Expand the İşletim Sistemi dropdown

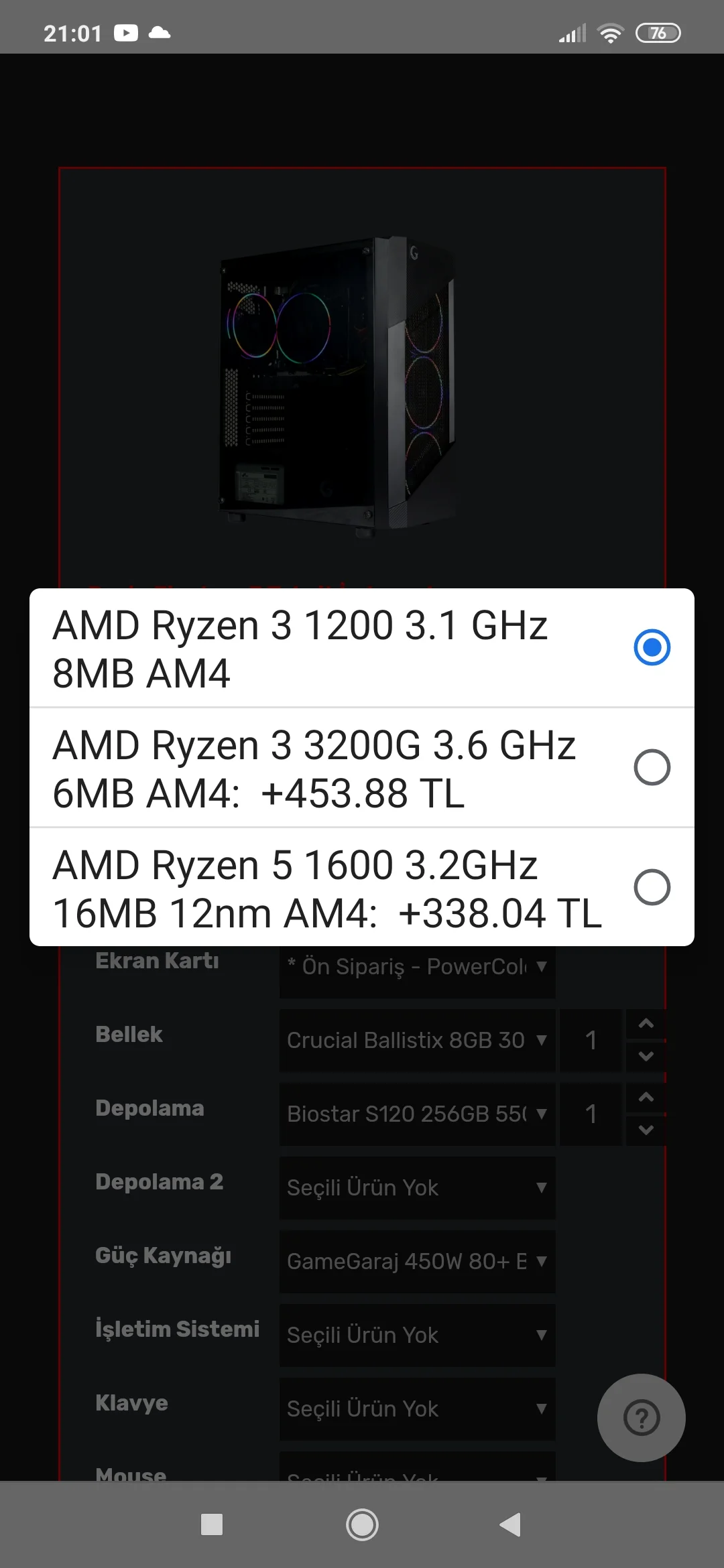pyautogui.click(x=417, y=1335)
